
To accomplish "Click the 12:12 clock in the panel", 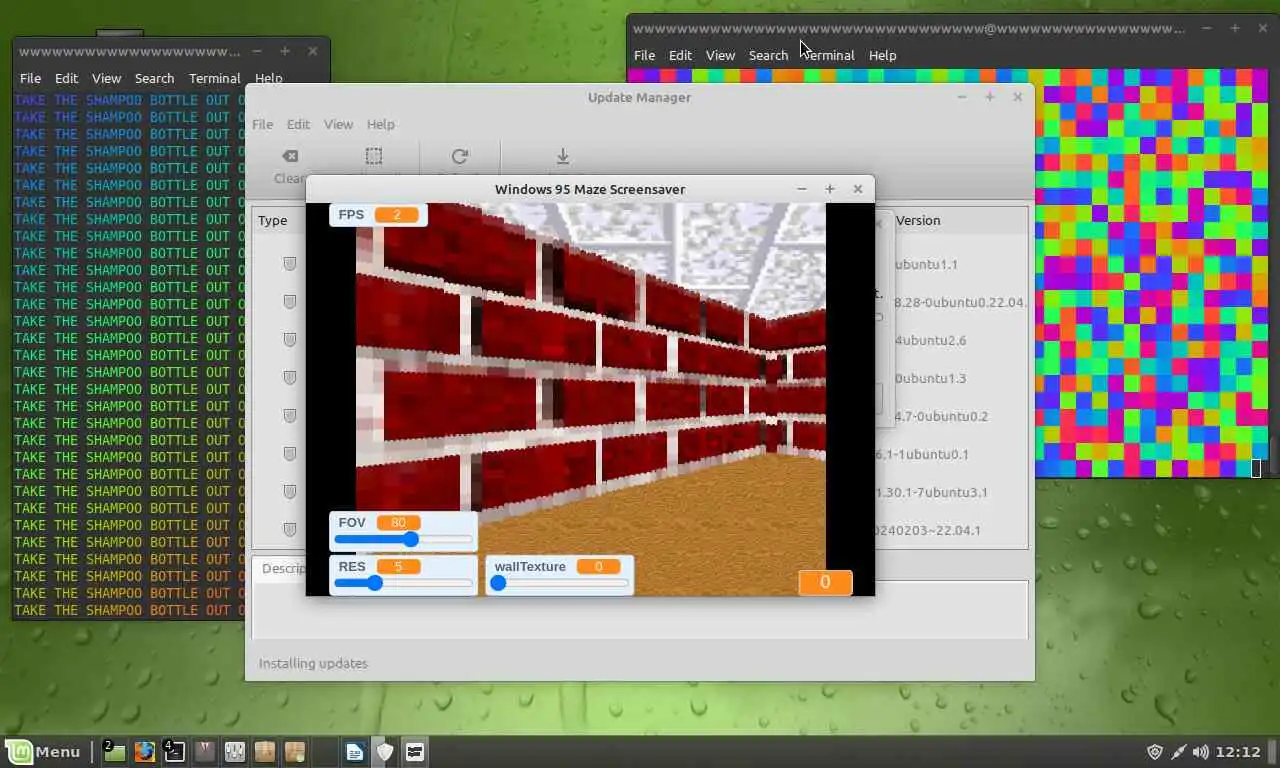I will coord(1240,752).
